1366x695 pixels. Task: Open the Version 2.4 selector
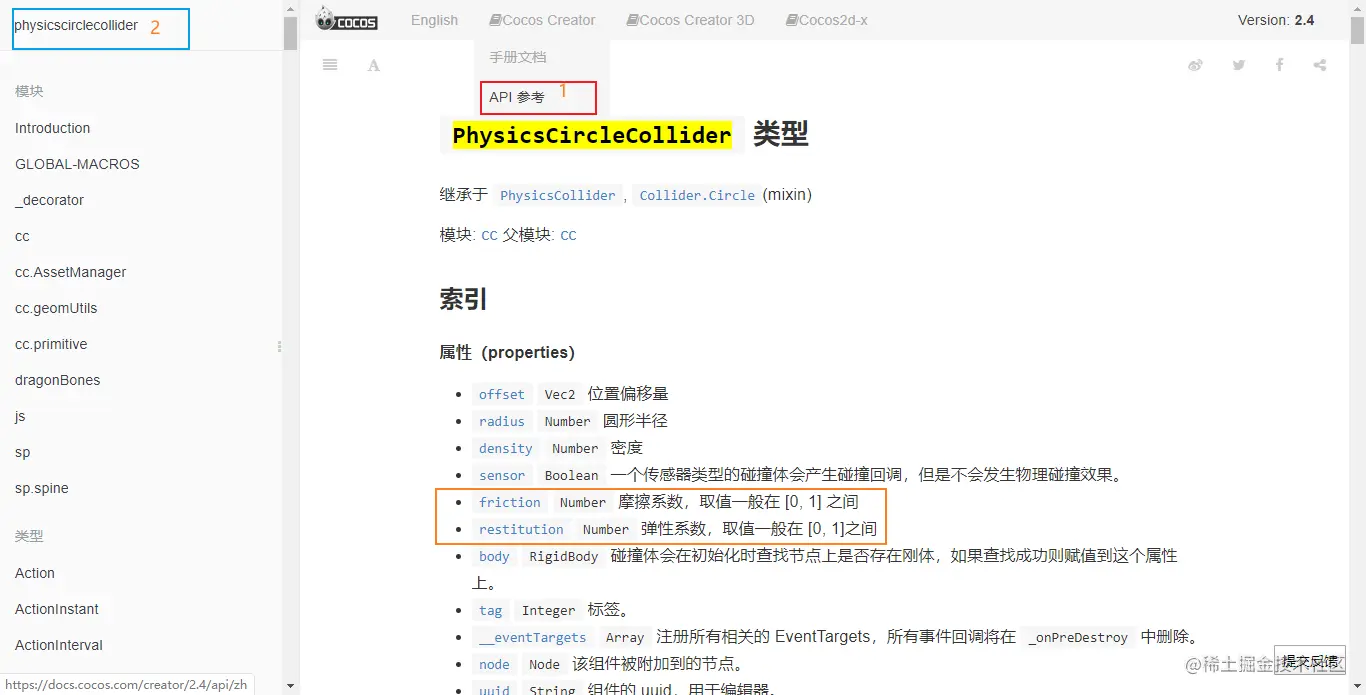(1276, 20)
